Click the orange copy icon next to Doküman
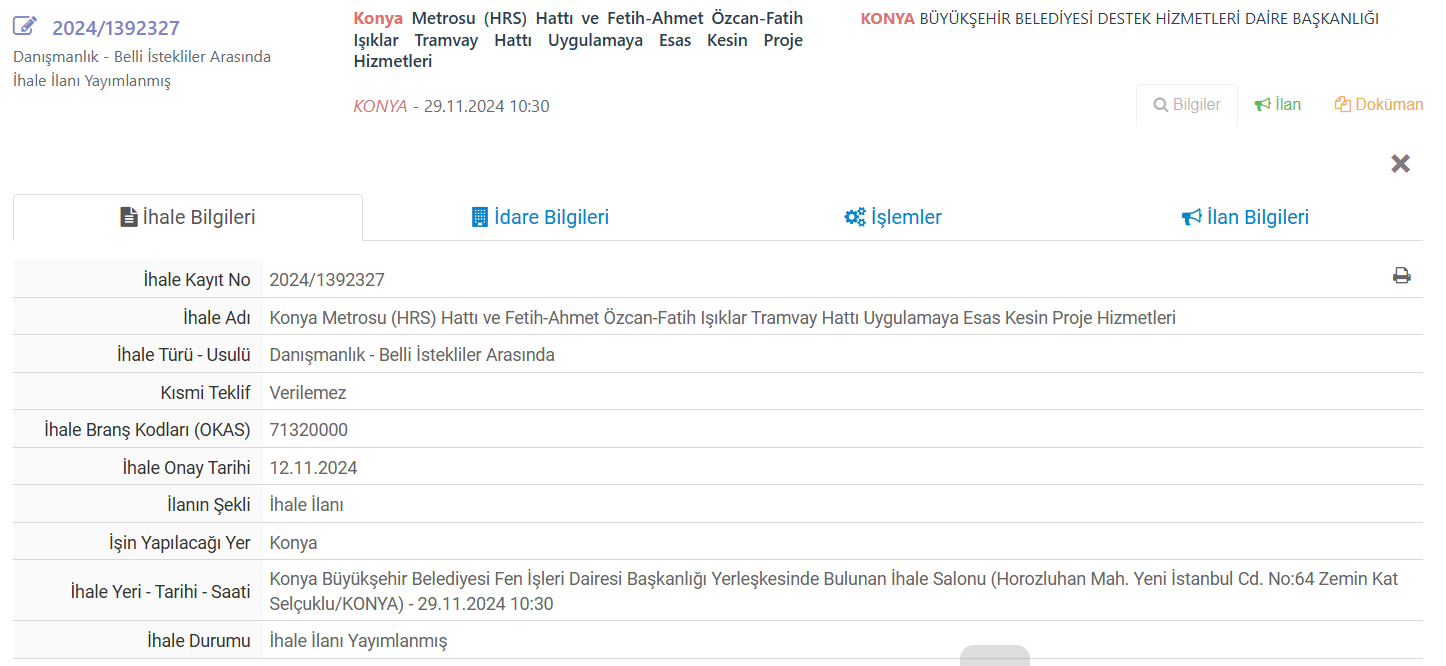This screenshot has width=1446, height=666. pyautogui.click(x=1343, y=105)
